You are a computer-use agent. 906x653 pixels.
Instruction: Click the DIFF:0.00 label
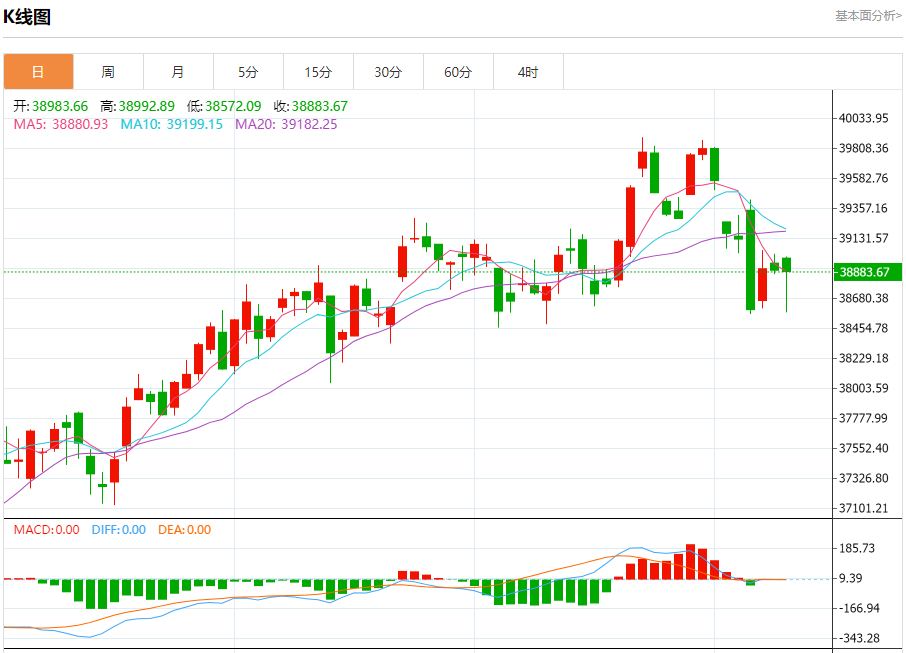coord(118,530)
